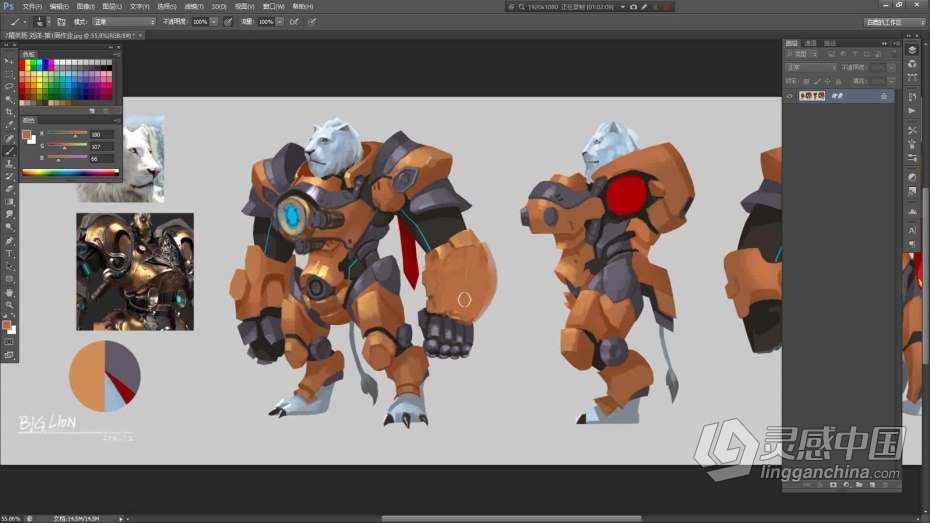
Task: Click add layer mask button
Action: point(833,484)
